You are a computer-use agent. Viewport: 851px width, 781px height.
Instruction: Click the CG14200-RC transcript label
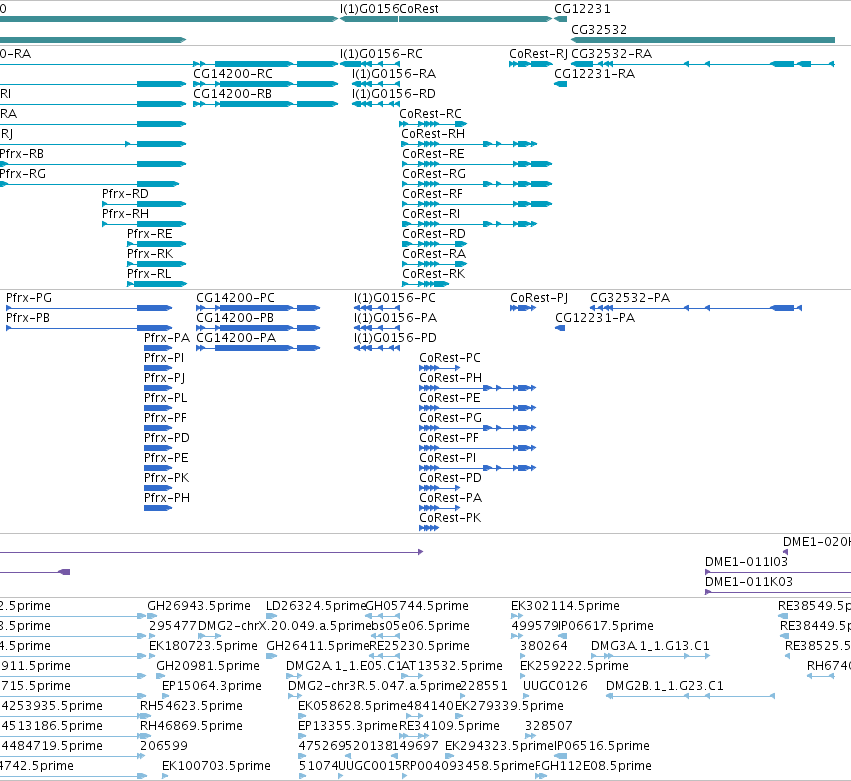[233, 74]
